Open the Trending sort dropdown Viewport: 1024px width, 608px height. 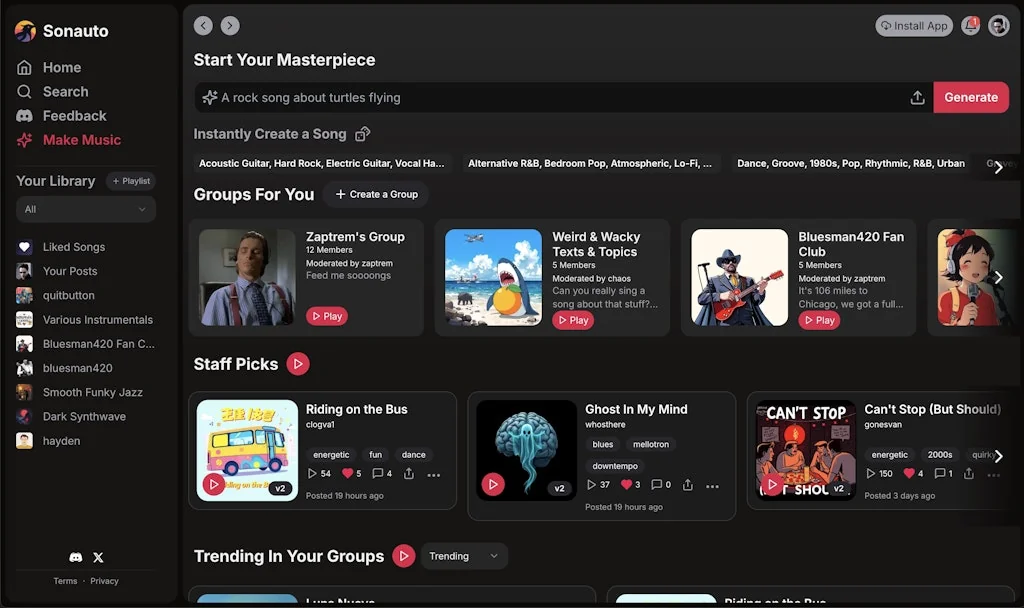click(464, 556)
